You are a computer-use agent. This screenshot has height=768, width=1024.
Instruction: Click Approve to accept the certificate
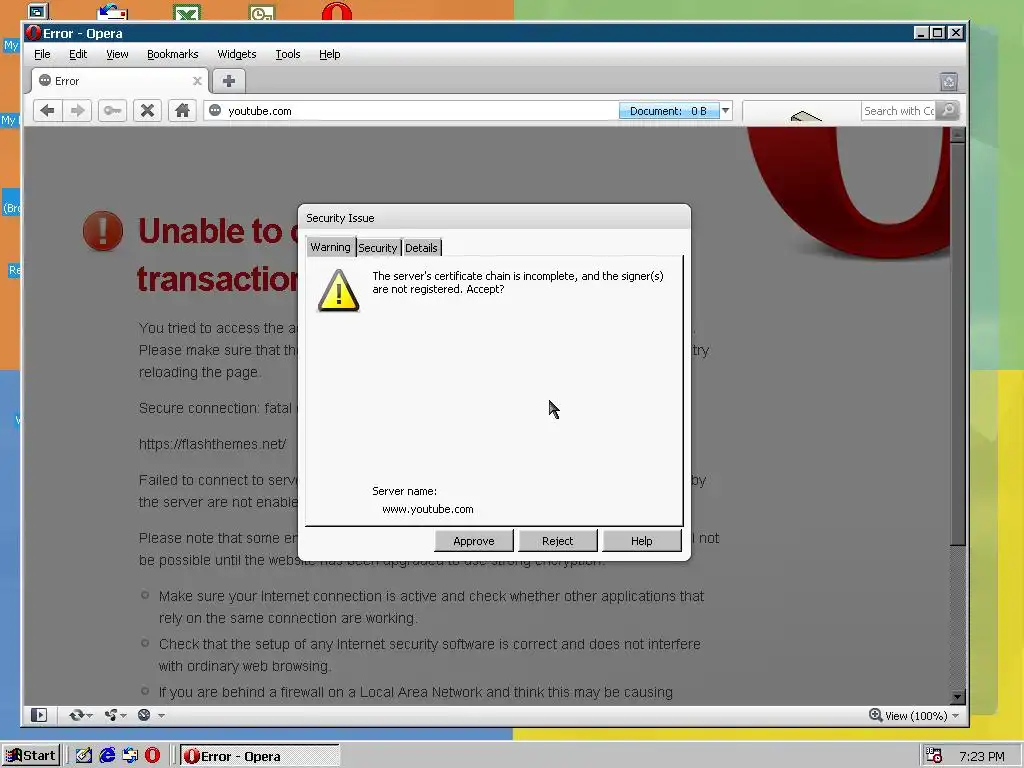[473, 541]
